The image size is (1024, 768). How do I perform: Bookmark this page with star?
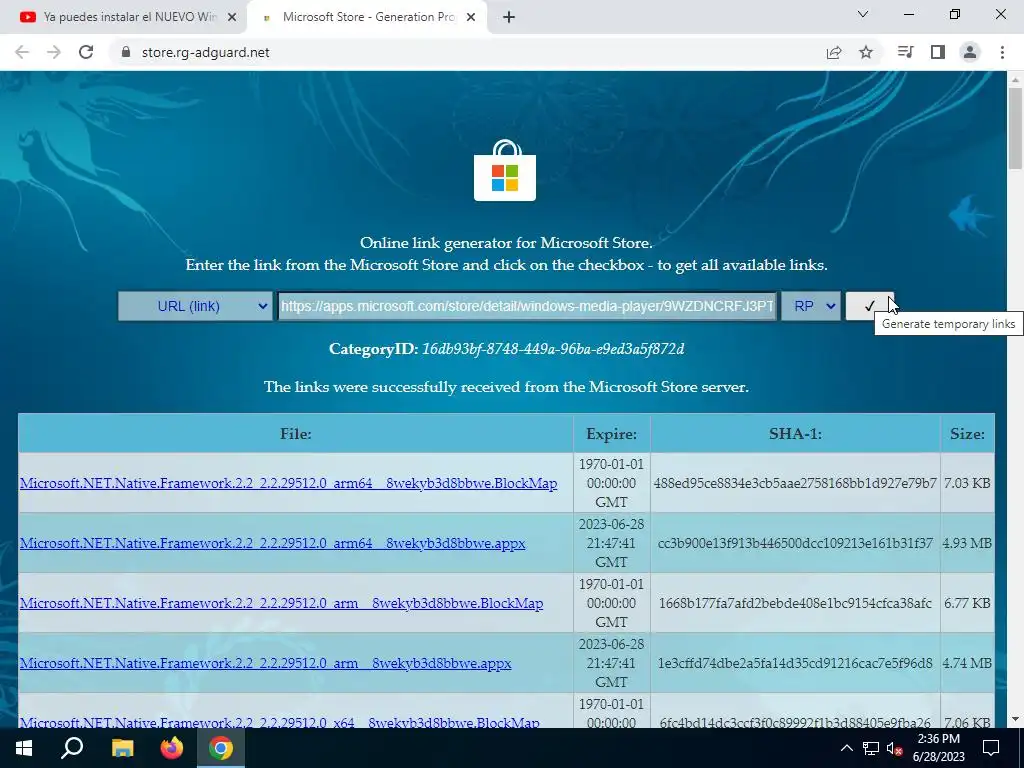(x=866, y=52)
